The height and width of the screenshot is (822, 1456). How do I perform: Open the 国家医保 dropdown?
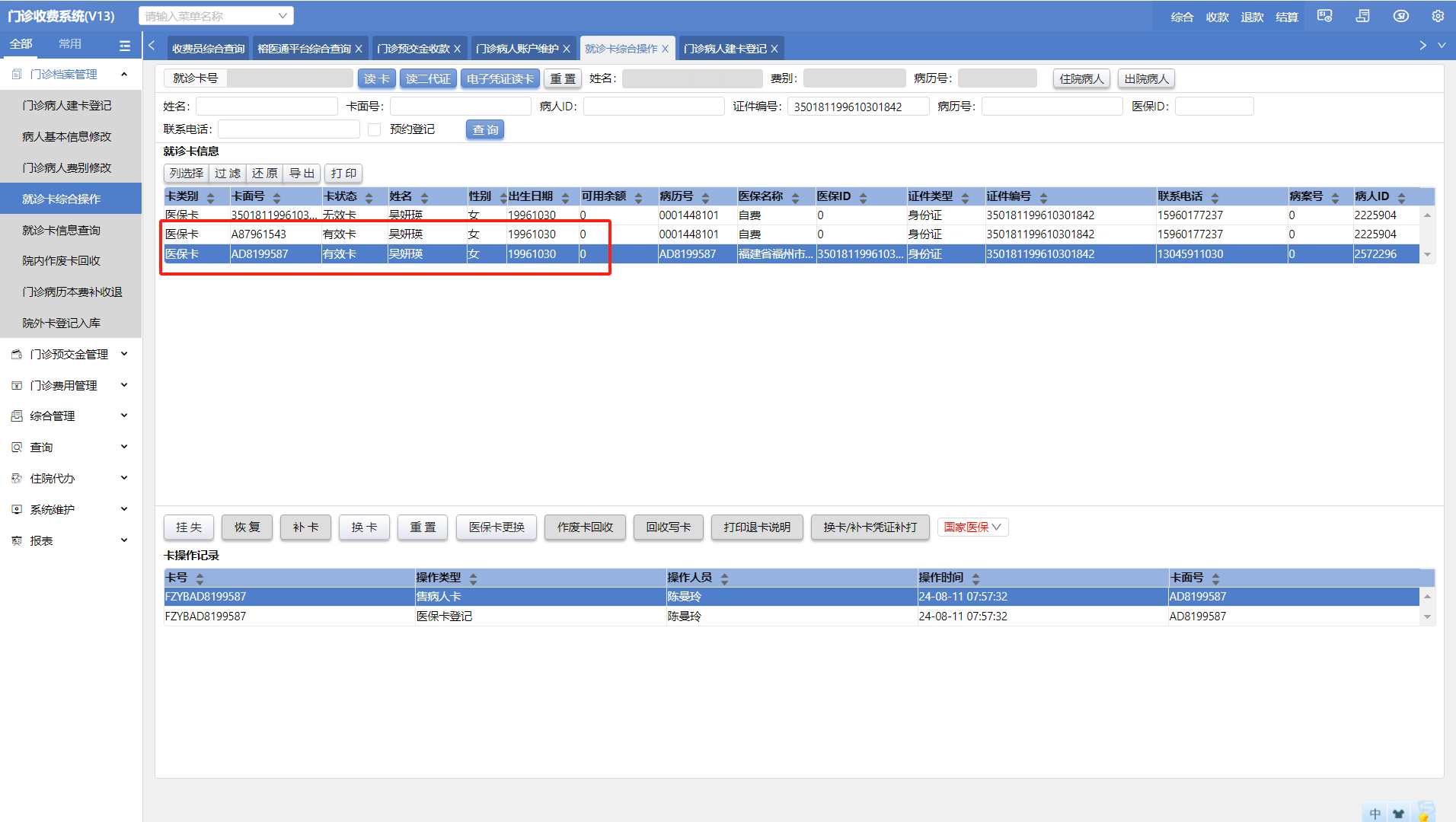(972, 527)
